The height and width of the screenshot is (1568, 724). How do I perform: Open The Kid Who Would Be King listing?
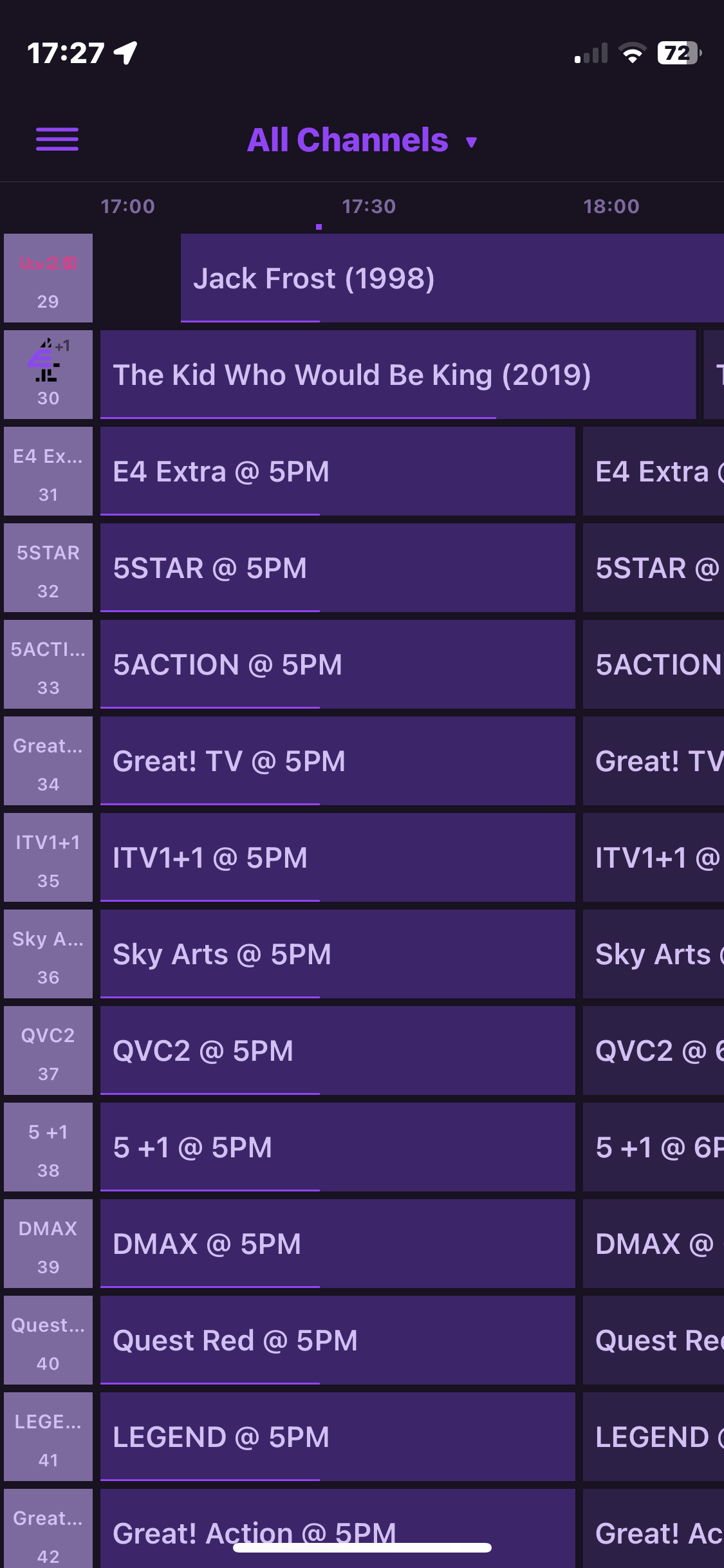coord(398,374)
